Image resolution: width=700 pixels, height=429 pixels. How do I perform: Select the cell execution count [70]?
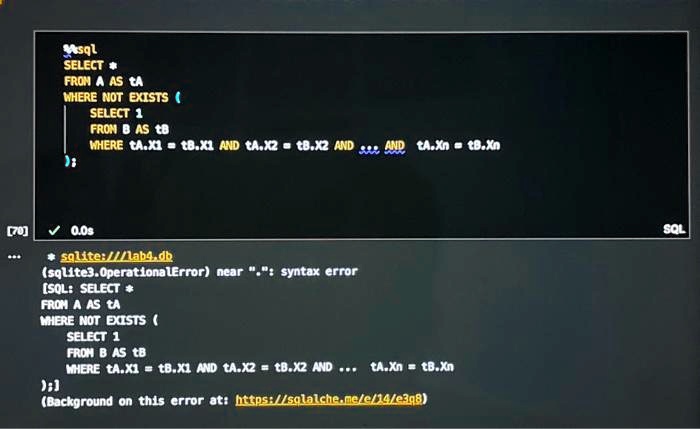point(17,231)
